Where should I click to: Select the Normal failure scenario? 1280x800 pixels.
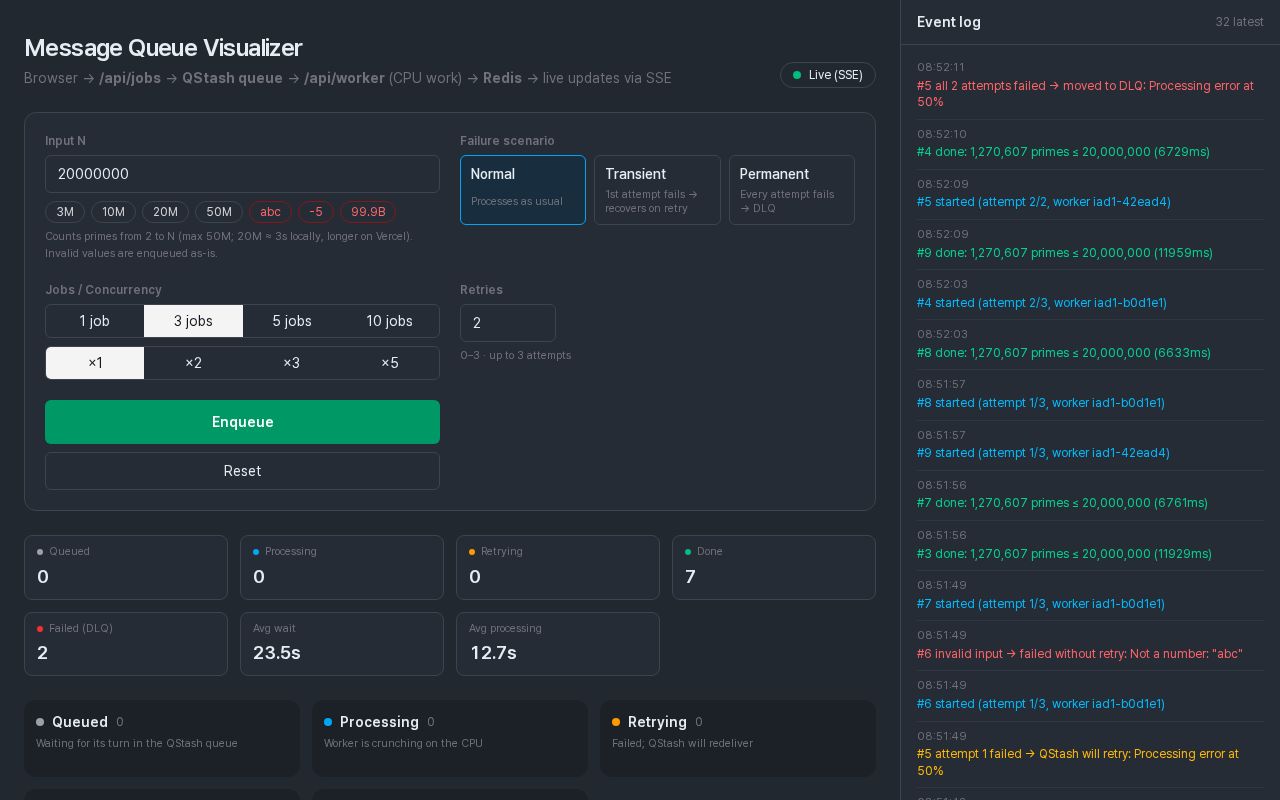523,190
